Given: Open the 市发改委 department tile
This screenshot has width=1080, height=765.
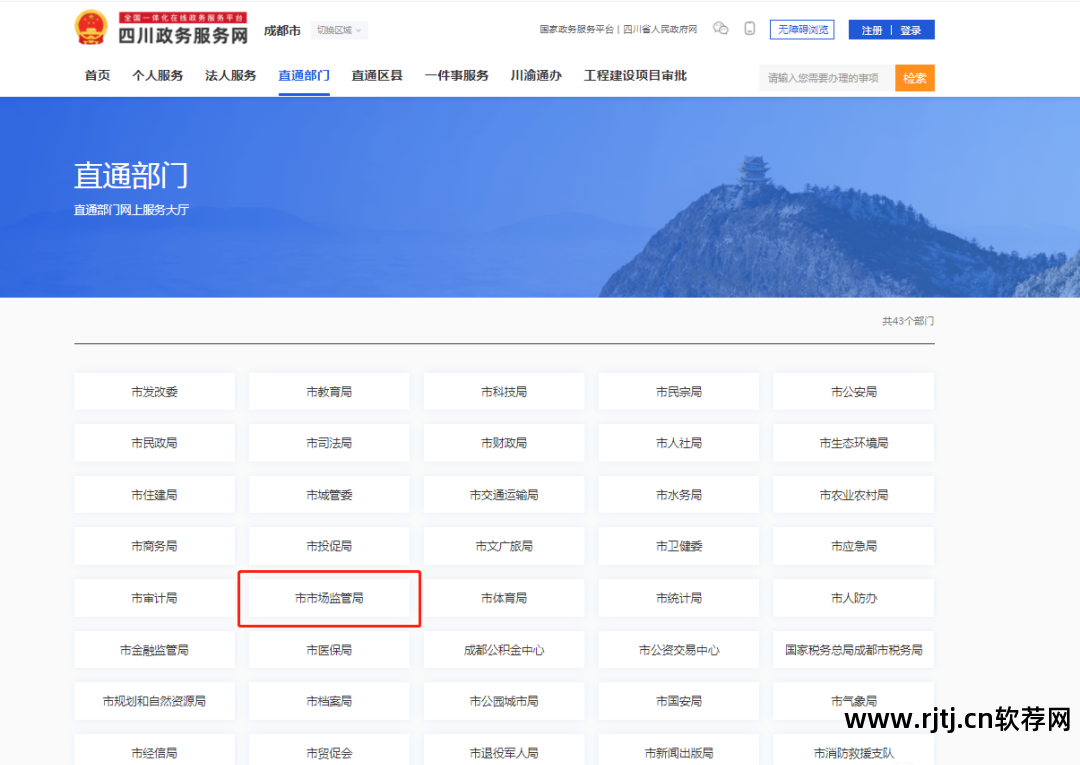Looking at the screenshot, I should 154,392.
